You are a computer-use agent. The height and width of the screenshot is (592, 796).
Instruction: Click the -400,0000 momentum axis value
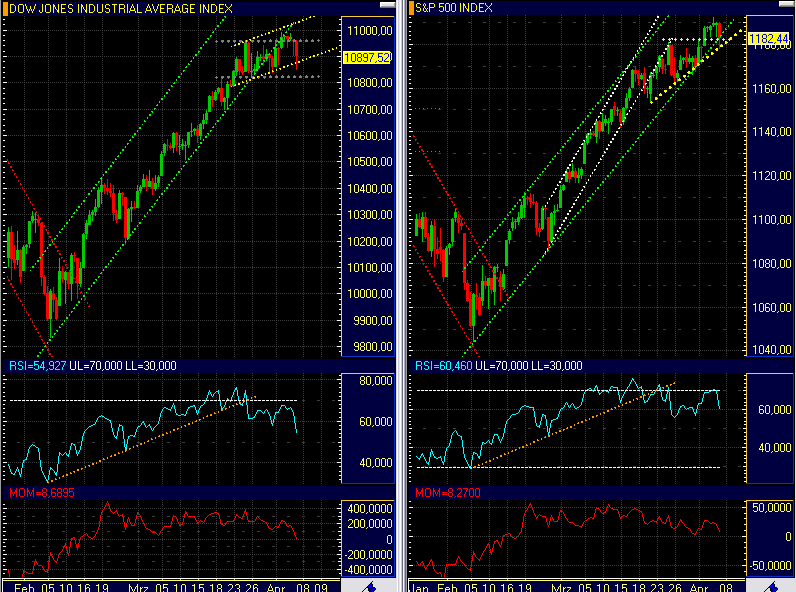coord(369,569)
